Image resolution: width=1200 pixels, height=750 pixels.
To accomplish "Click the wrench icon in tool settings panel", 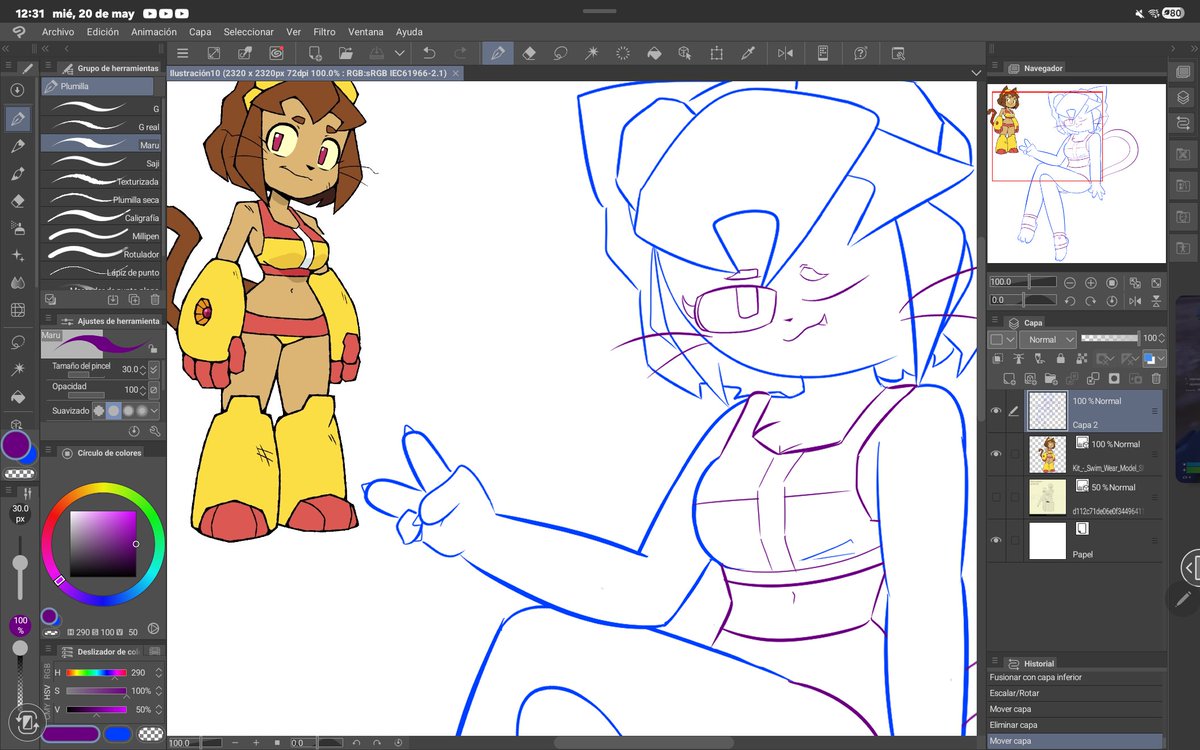I will (x=155, y=431).
